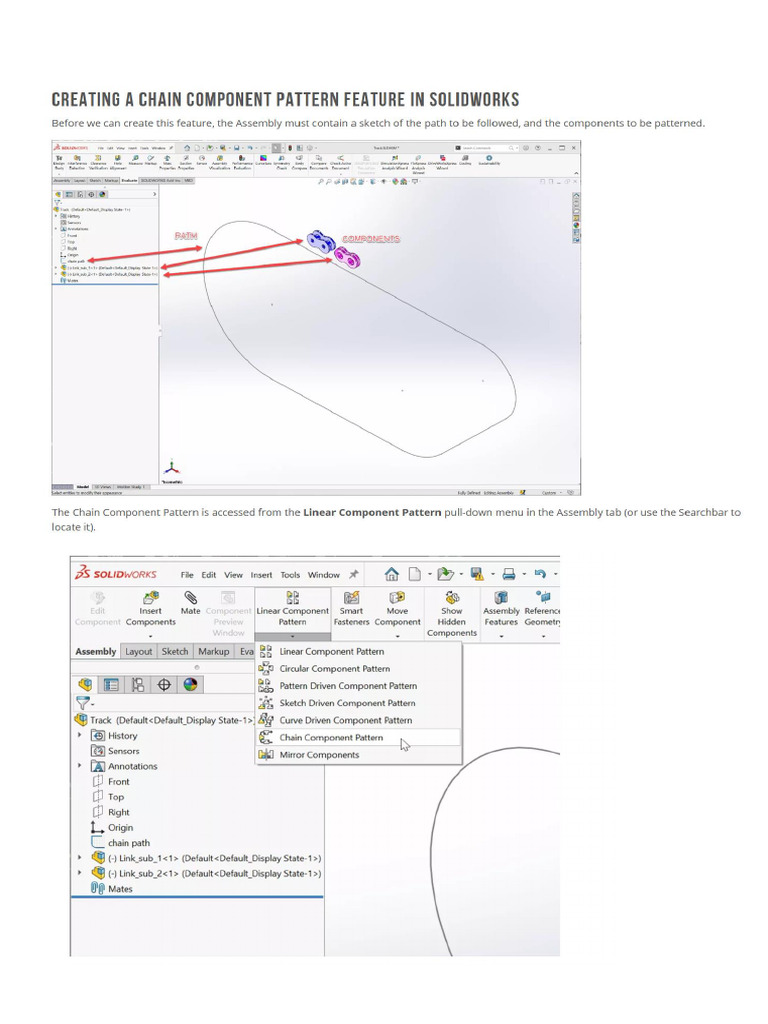
Task: Open the DimXpertManager crosshair tab icon
Action: (164, 684)
